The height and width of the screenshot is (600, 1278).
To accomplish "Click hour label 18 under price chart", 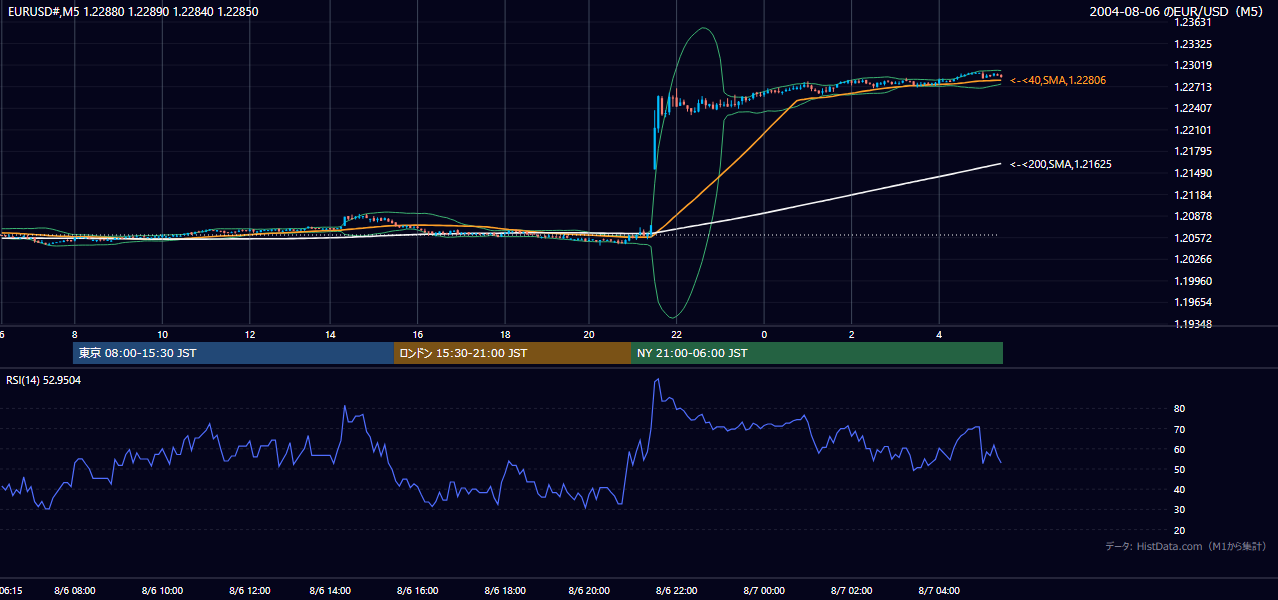I will [505, 334].
